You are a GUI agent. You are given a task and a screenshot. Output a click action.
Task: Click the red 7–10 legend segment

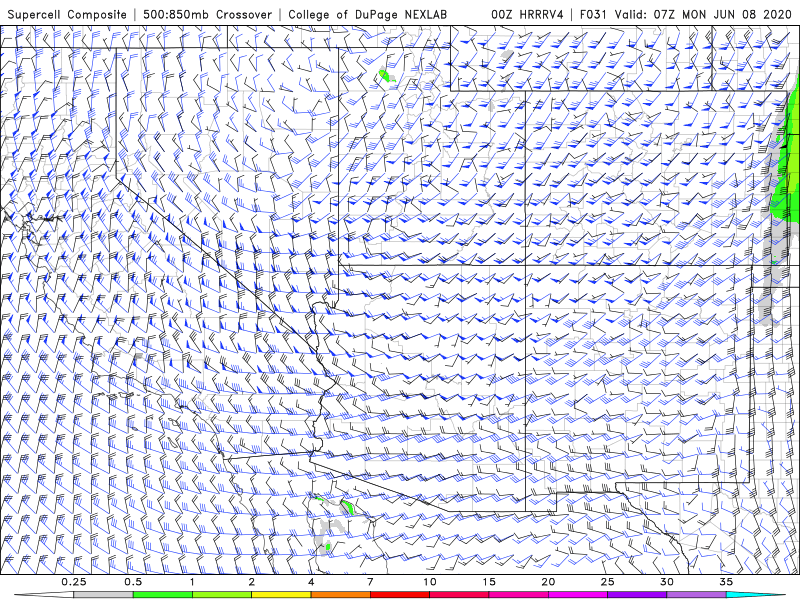tap(399, 595)
